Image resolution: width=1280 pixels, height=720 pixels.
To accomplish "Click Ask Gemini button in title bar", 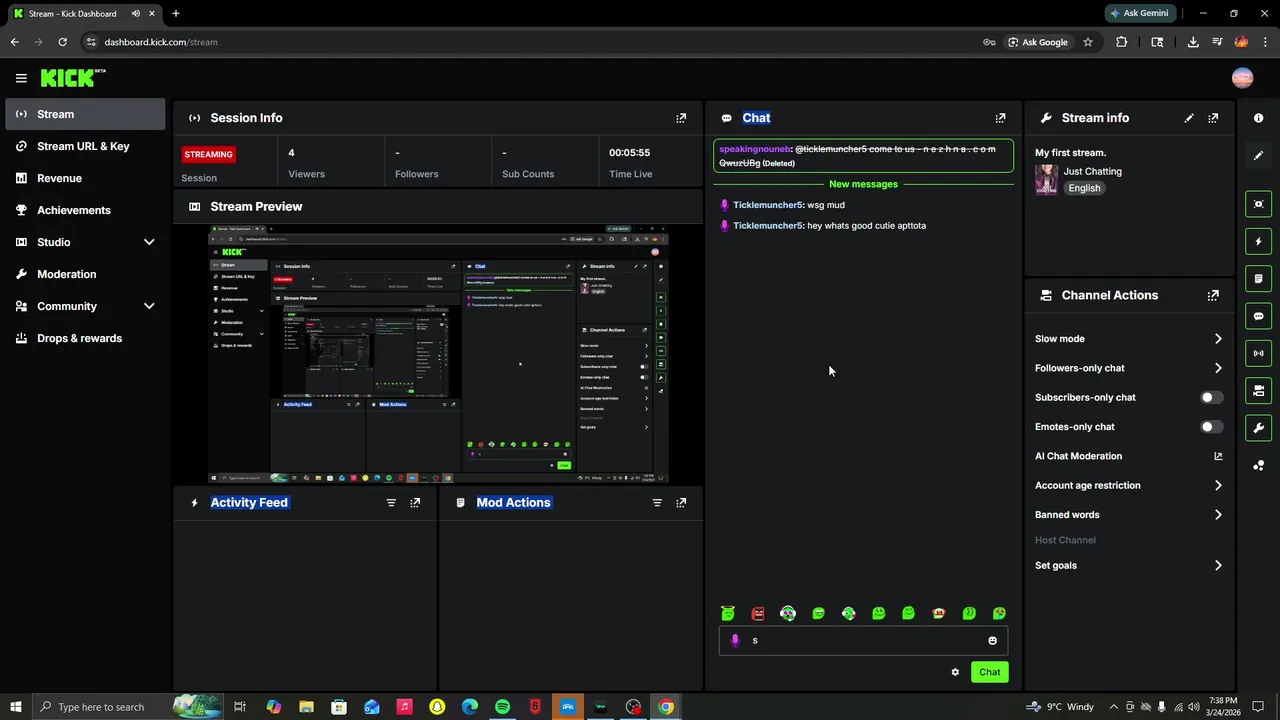I will 1138,13.
